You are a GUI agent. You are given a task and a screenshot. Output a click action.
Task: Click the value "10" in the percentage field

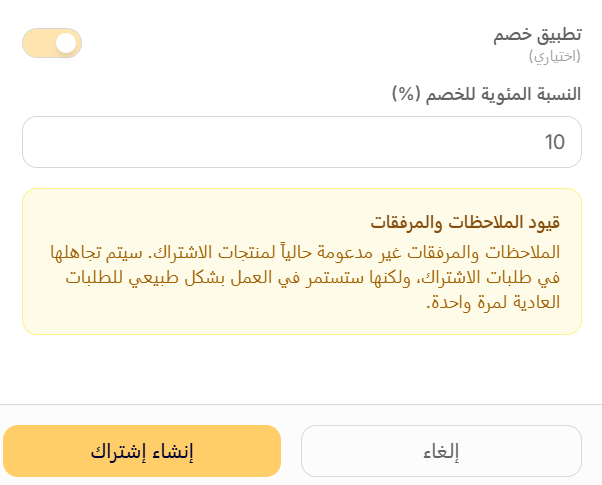click(554, 142)
